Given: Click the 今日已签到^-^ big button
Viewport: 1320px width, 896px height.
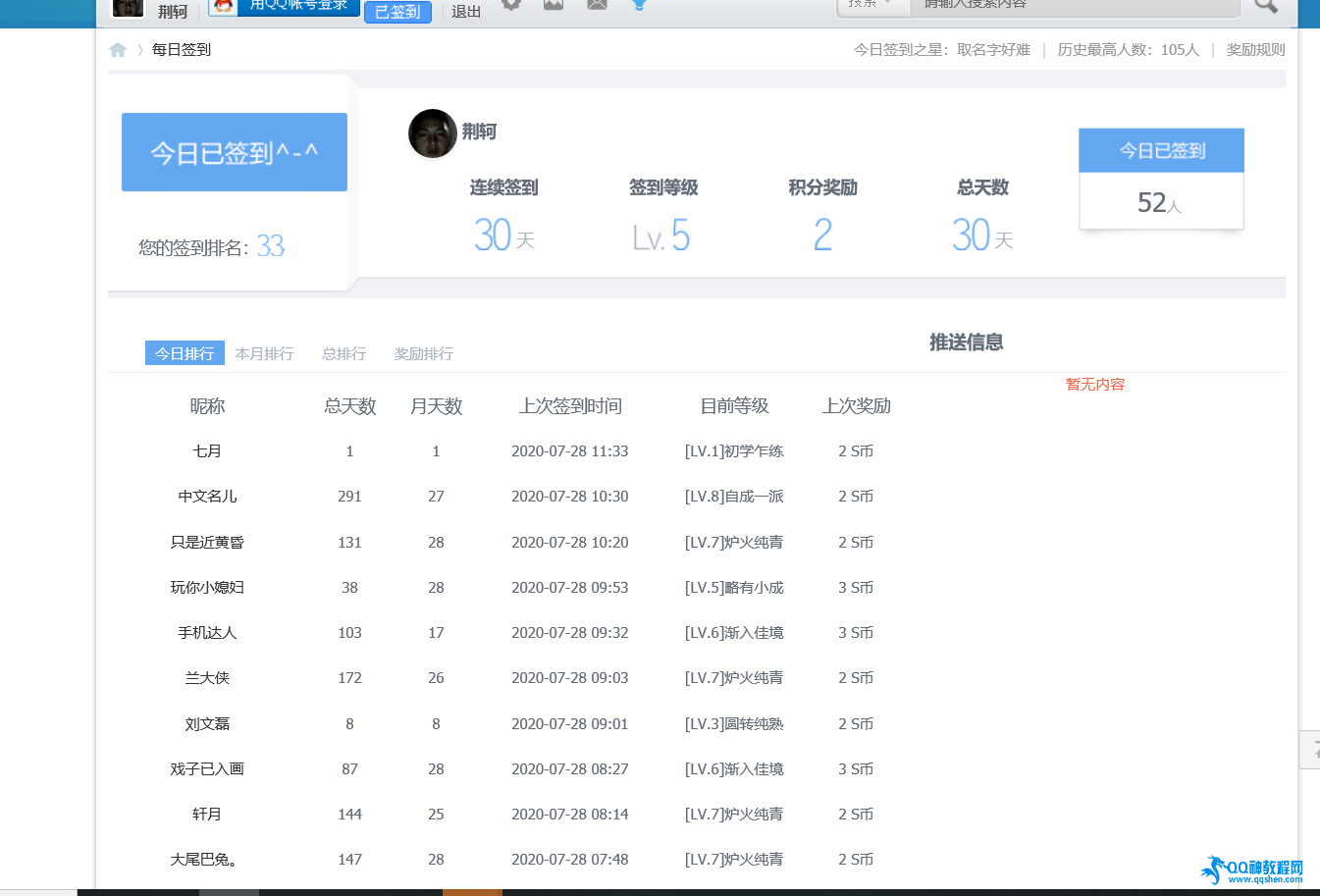Looking at the screenshot, I should pos(235,152).
